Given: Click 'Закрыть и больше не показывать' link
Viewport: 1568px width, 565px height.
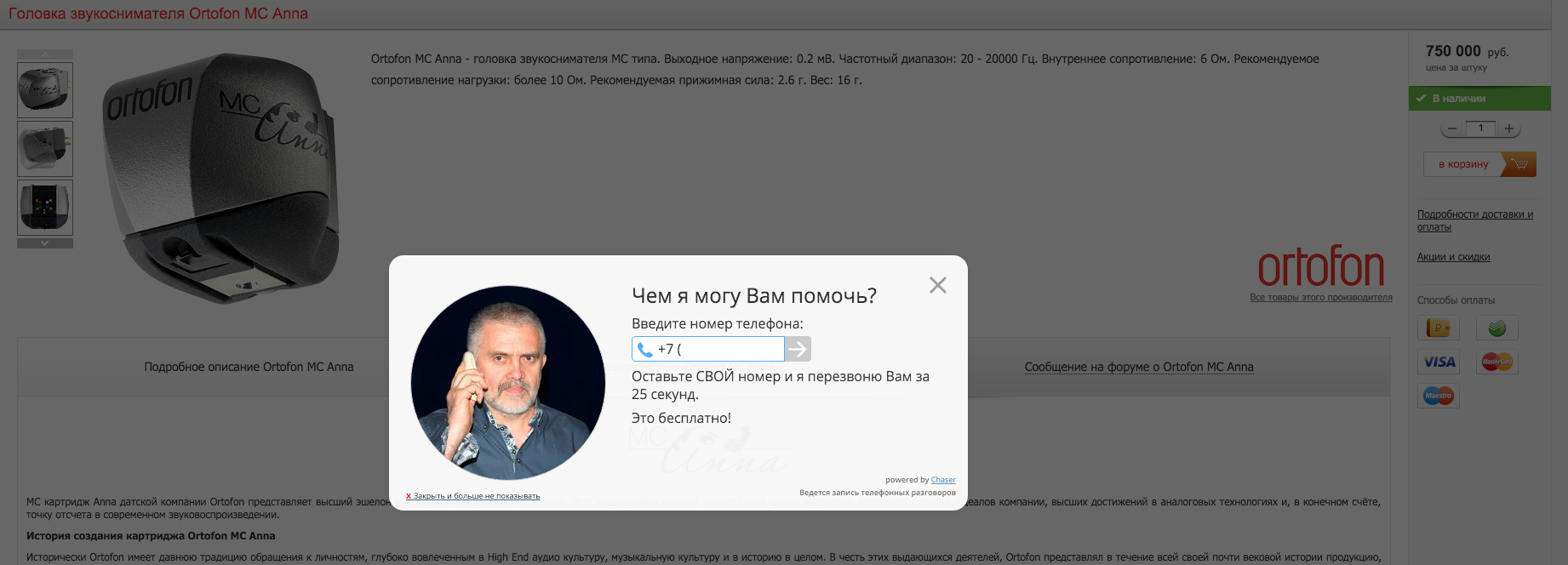Looking at the screenshot, I should (473, 496).
